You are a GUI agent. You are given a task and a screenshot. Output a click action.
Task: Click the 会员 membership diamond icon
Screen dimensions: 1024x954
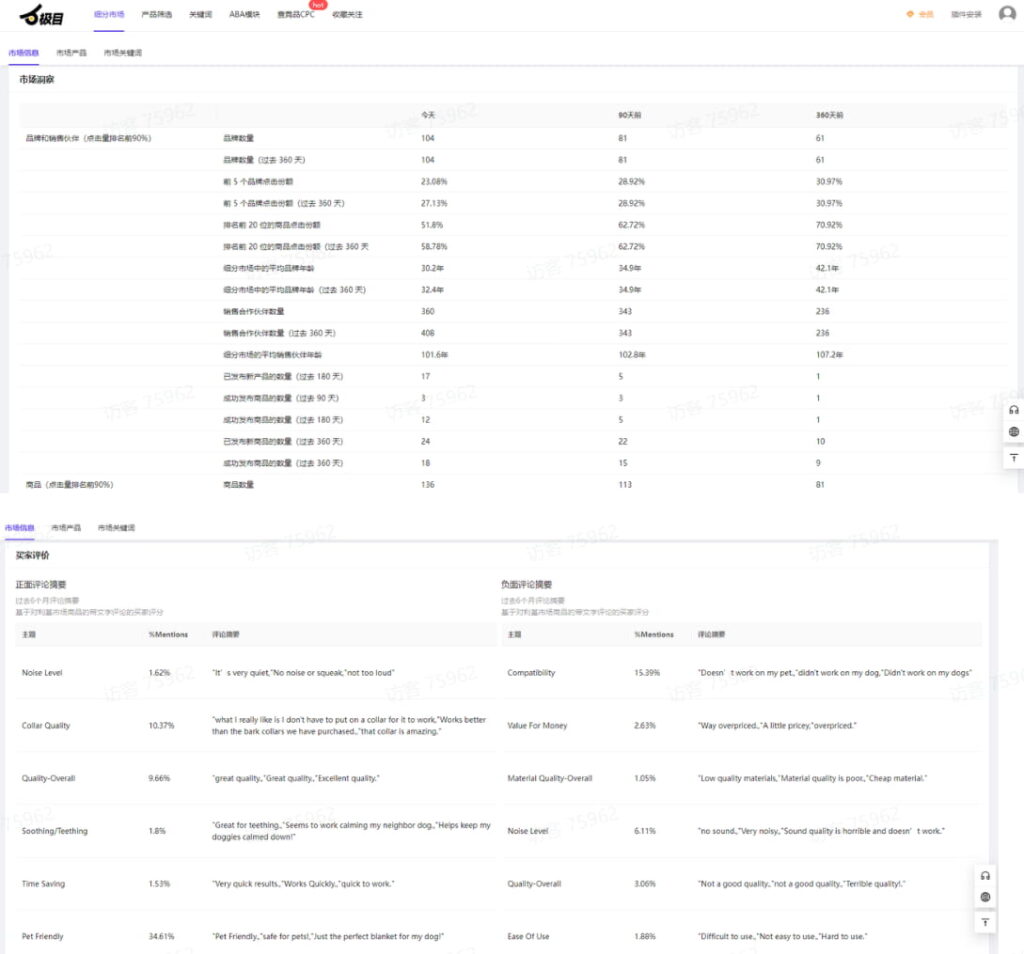pyautogui.click(x=910, y=15)
